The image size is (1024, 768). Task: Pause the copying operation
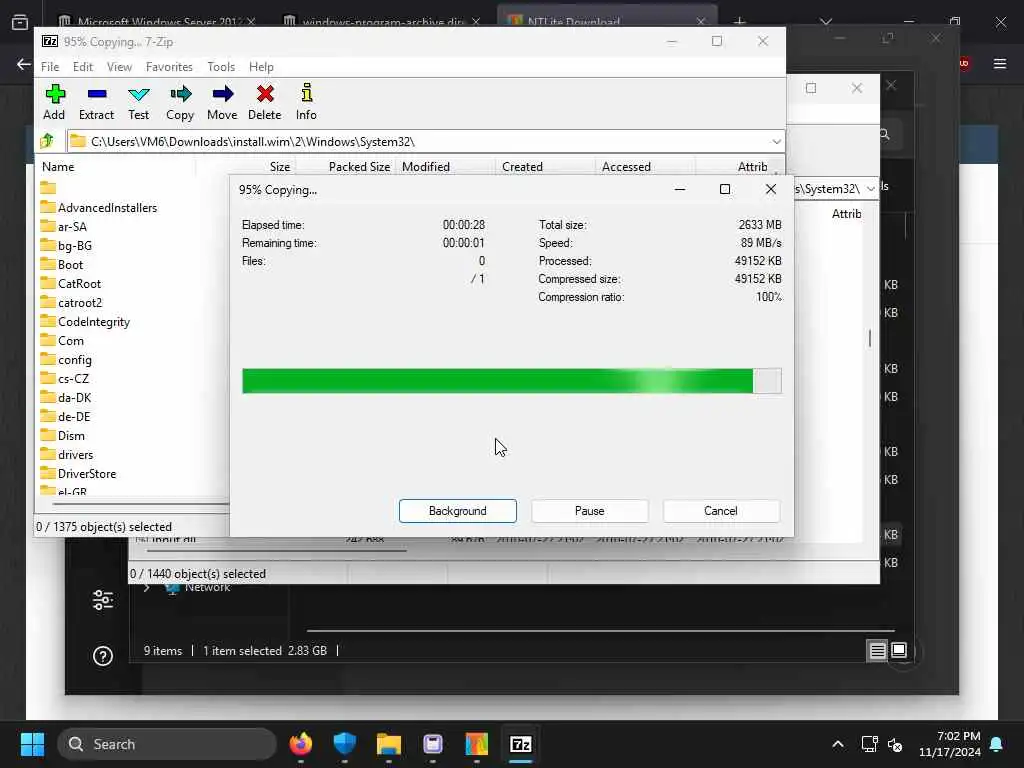(x=590, y=511)
